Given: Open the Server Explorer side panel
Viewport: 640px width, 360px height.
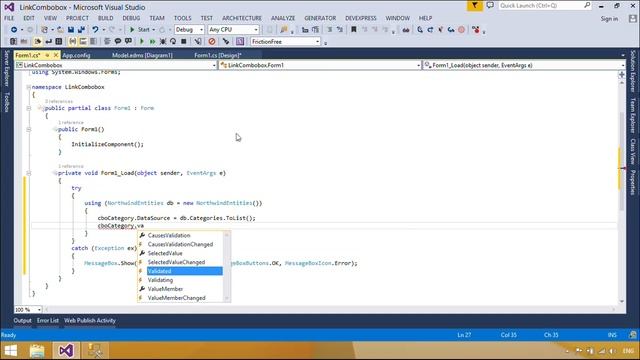Looking at the screenshot, I should point(7,68).
